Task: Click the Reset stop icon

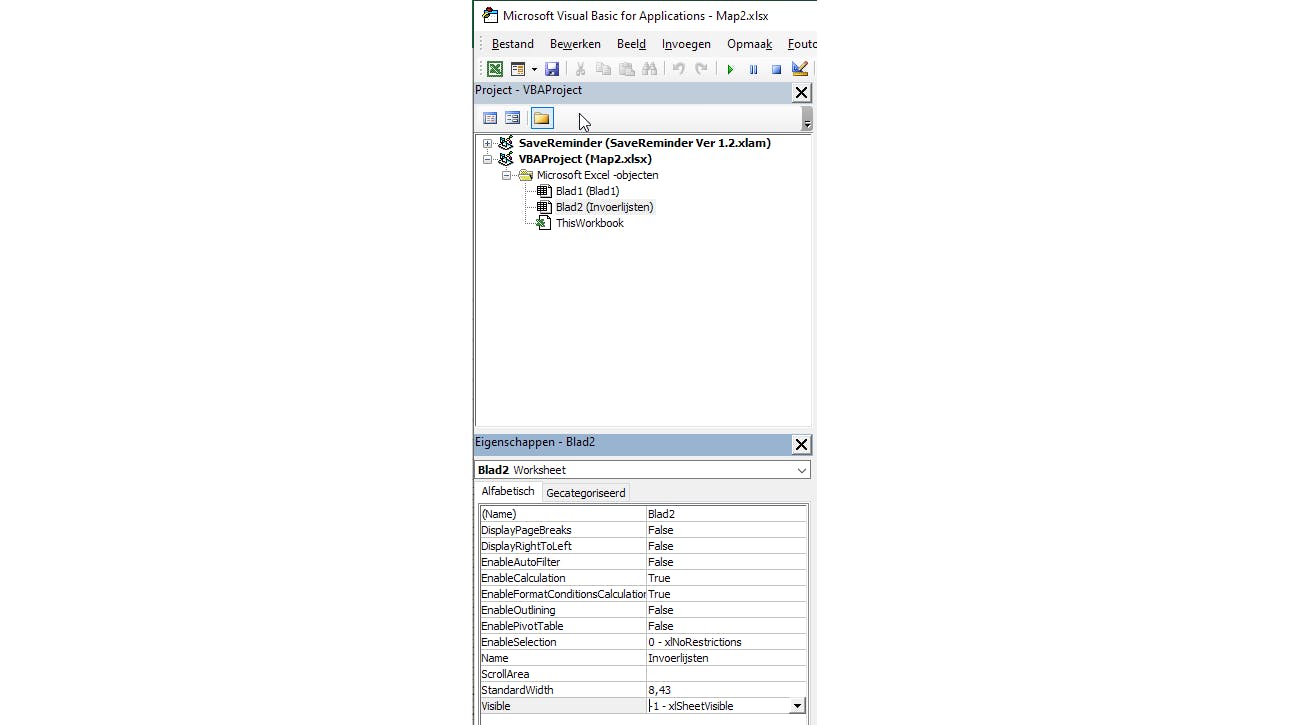Action: pos(776,69)
